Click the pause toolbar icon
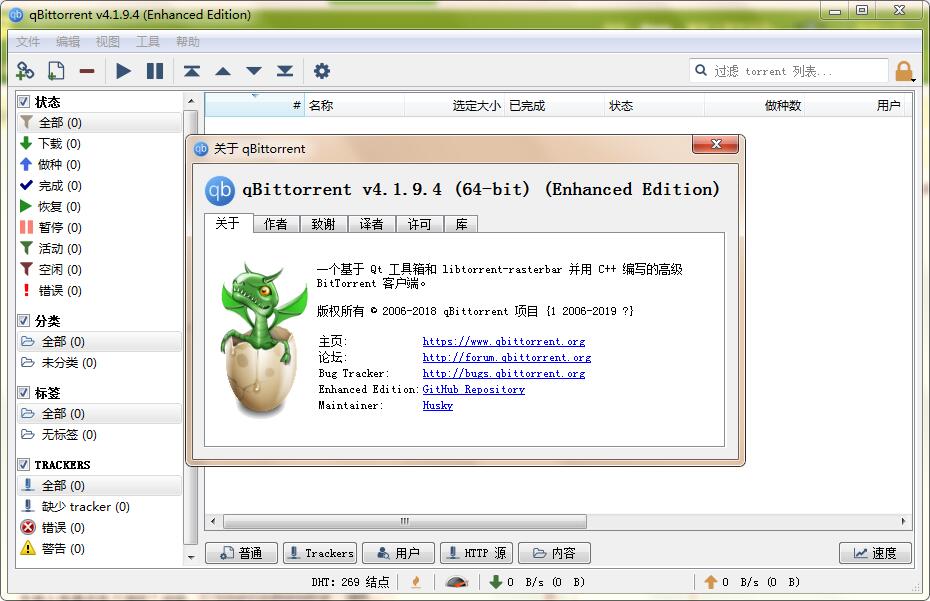The height and width of the screenshot is (601, 930). coord(155,70)
